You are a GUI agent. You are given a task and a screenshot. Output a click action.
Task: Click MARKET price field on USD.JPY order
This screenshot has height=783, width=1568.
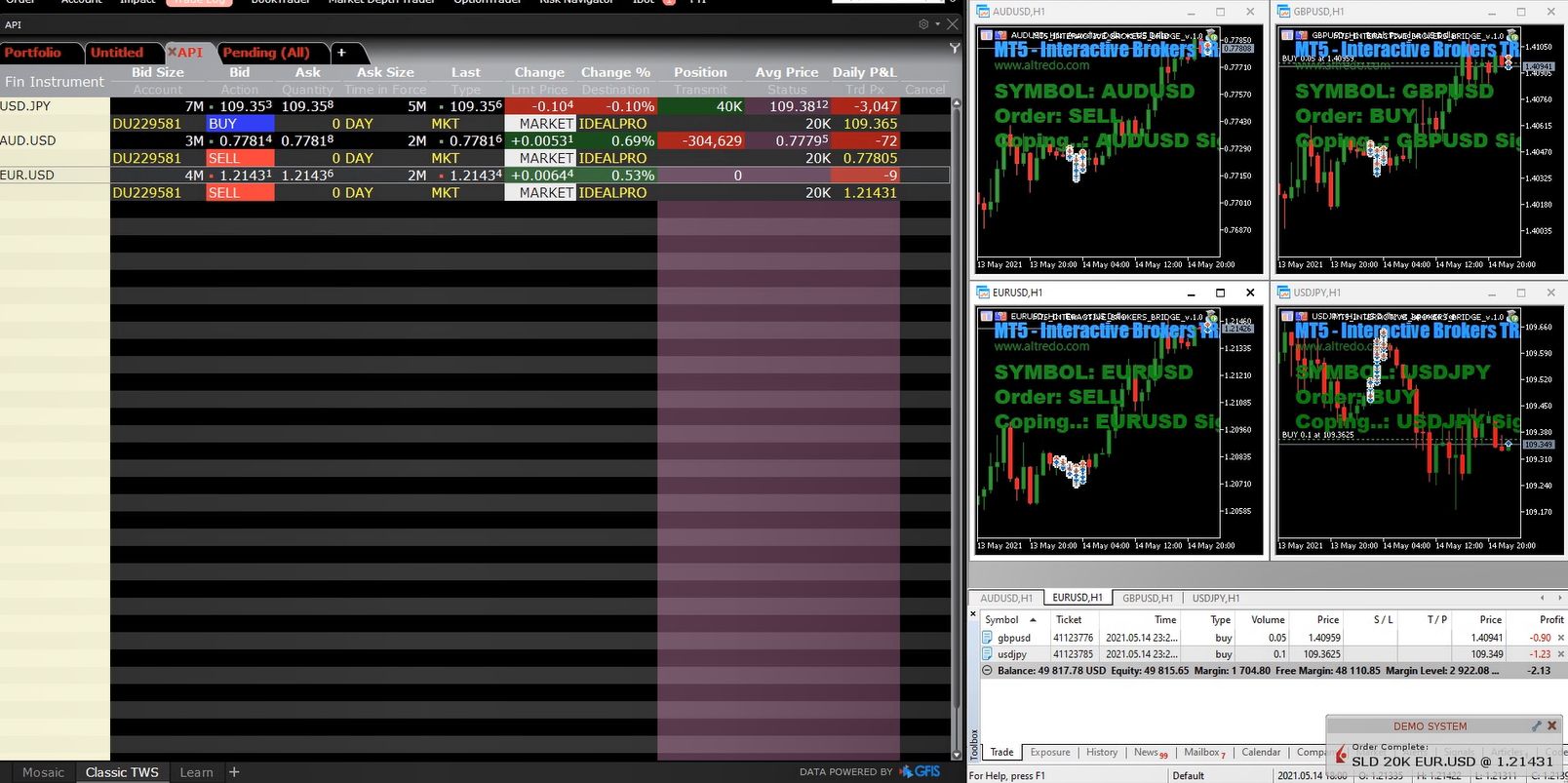pyautogui.click(x=540, y=124)
